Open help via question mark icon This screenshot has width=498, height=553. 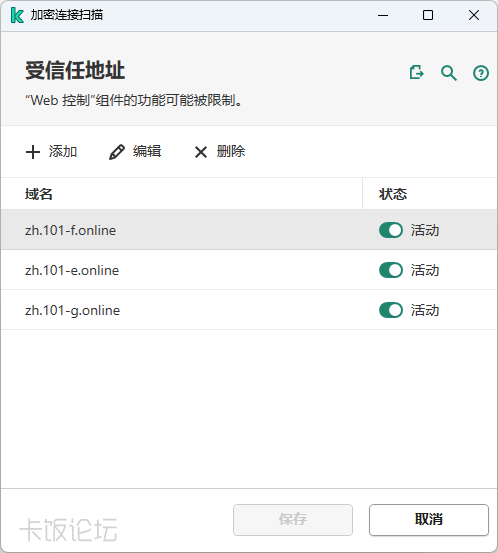(481, 73)
